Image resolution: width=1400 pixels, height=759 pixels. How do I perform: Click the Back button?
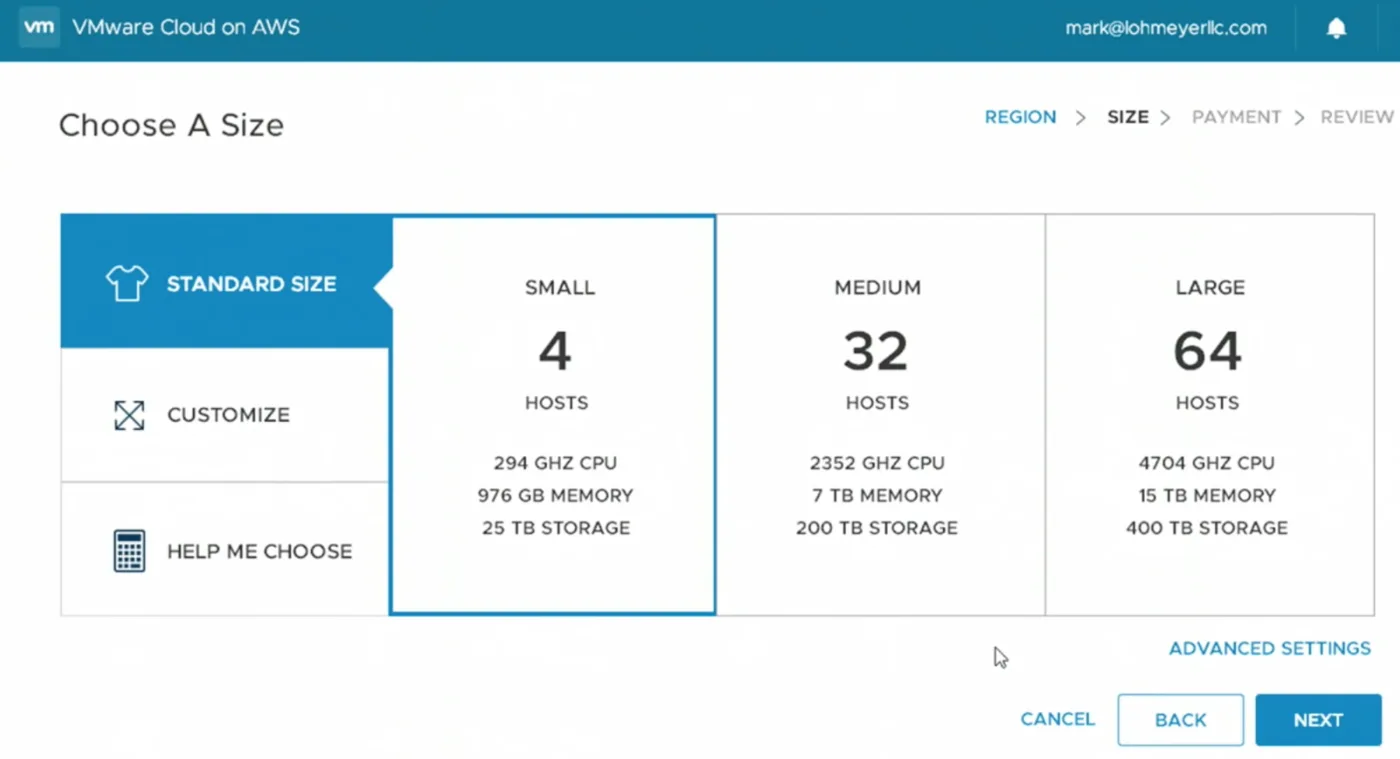click(1181, 720)
